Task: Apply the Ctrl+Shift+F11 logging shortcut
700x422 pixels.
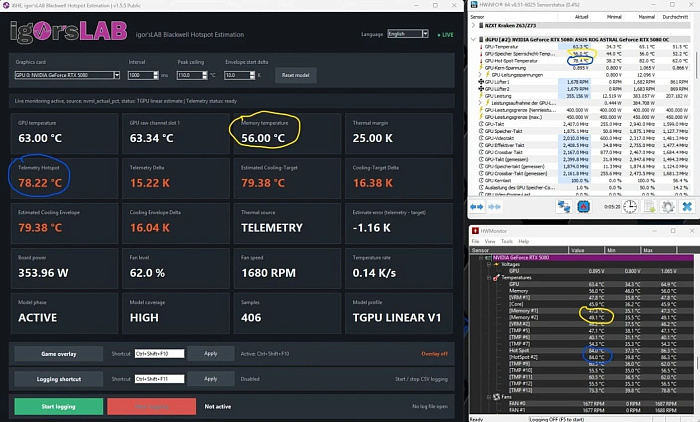Action: point(211,379)
